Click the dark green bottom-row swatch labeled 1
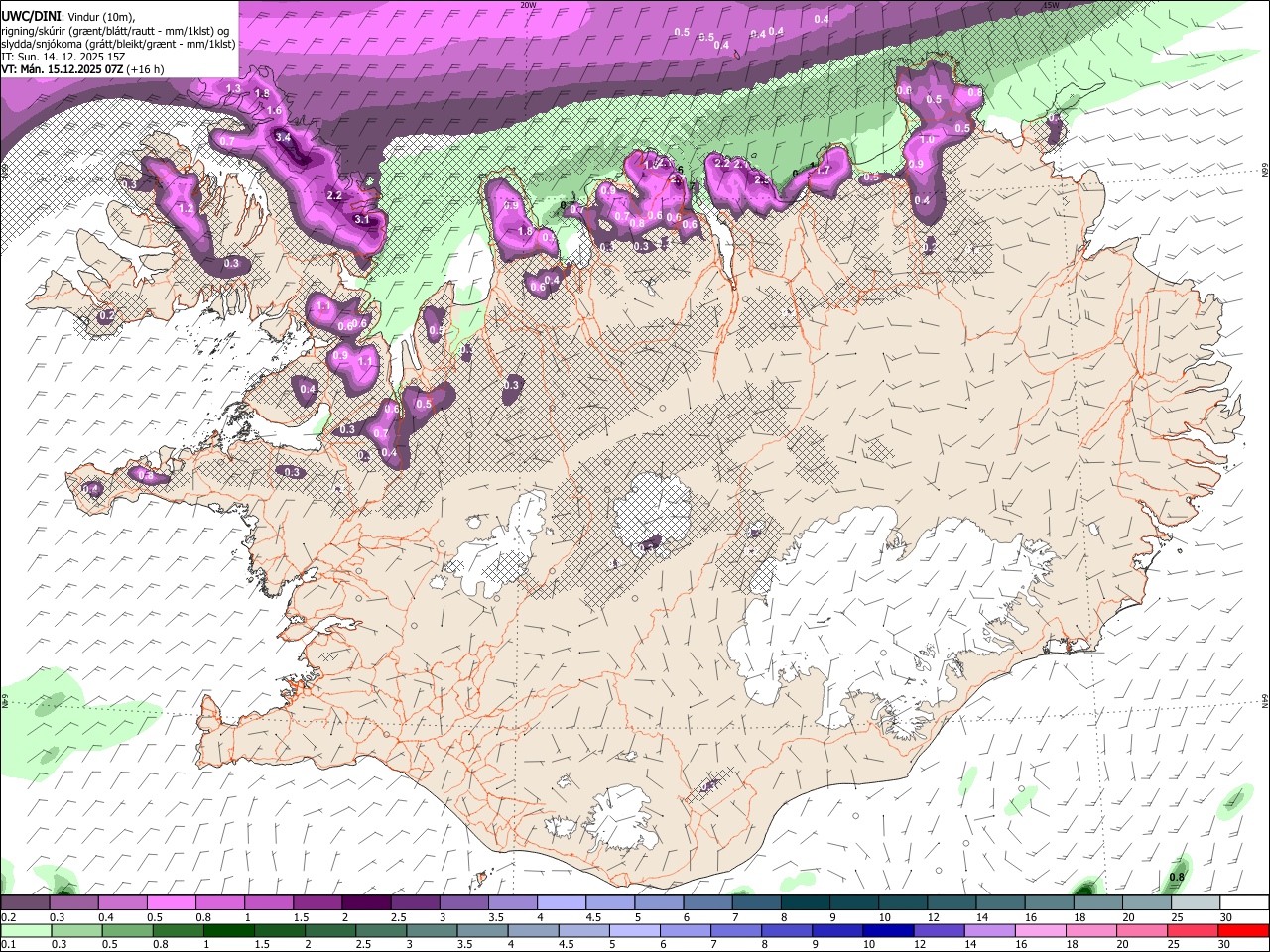Screen dimensions: 1270x952 click(x=228, y=930)
